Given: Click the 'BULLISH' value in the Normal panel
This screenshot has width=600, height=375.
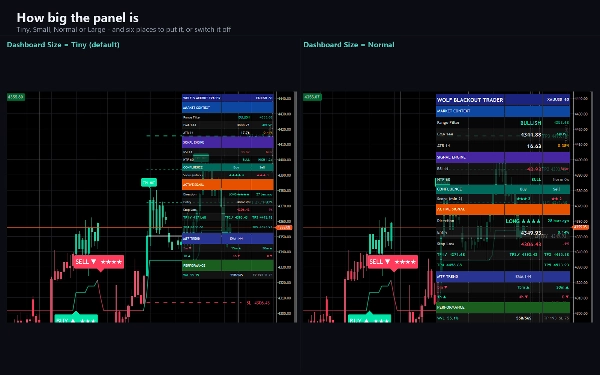Looking at the screenshot, I should (x=531, y=123).
